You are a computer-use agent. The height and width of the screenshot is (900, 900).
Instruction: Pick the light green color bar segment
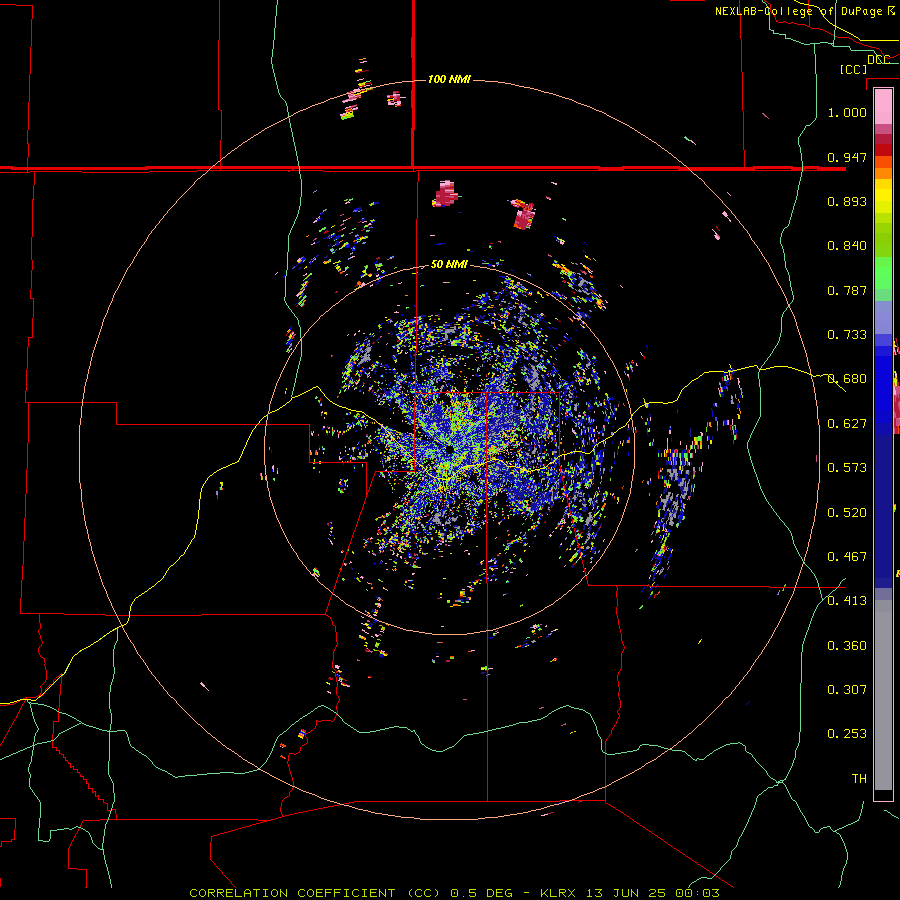pos(883,273)
